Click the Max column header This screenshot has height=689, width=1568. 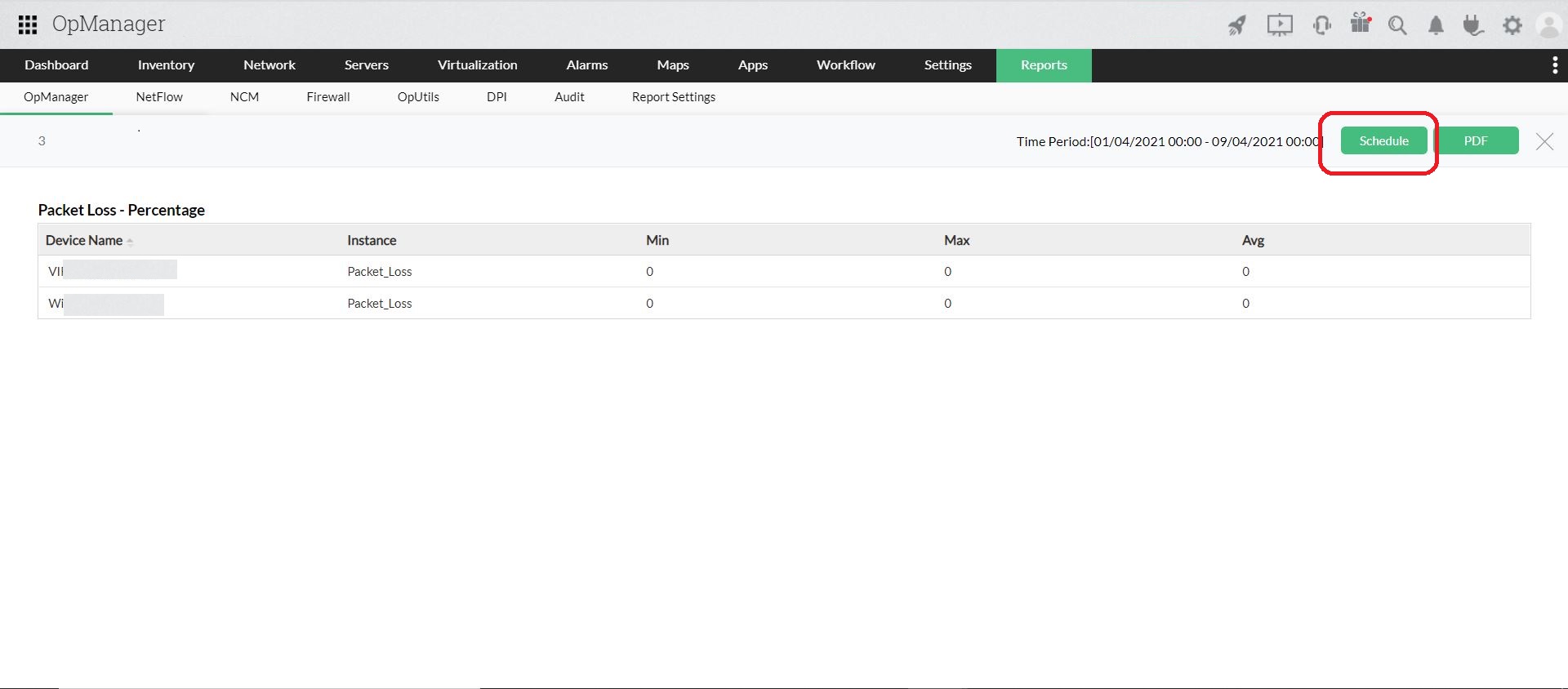tap(957, 241)
